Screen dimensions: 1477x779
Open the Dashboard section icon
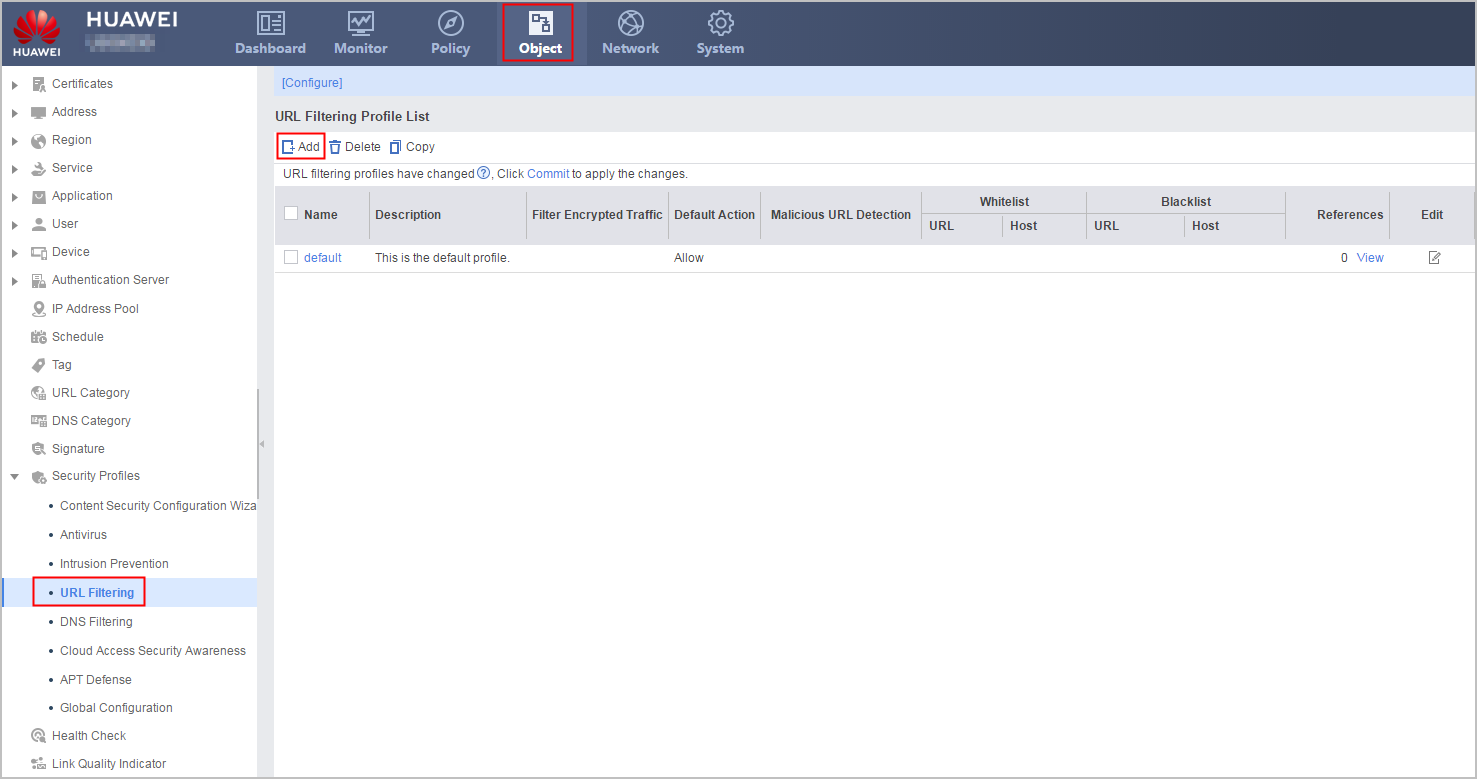pyautogui.click(x=270, y=23)
